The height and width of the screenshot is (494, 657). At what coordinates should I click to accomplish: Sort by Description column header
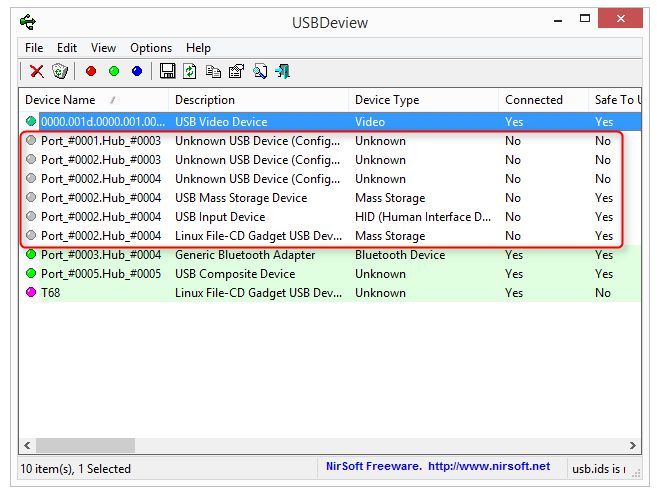click(259, 100)
